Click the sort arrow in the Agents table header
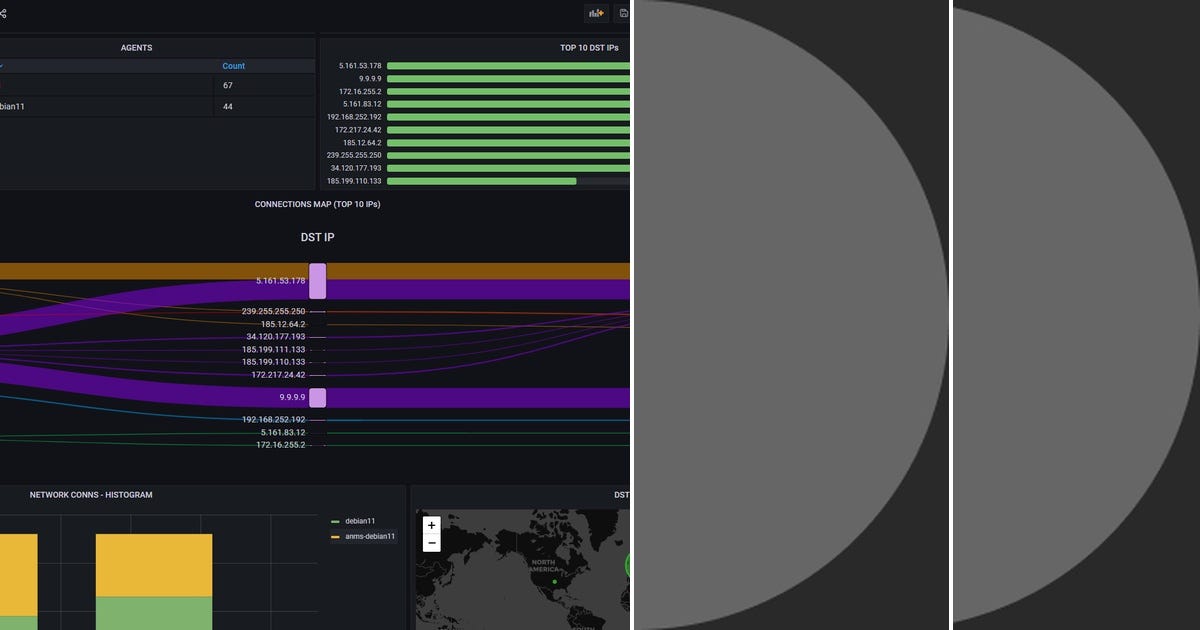This screenshot has height=630, width=1200. tap(3, 66)
